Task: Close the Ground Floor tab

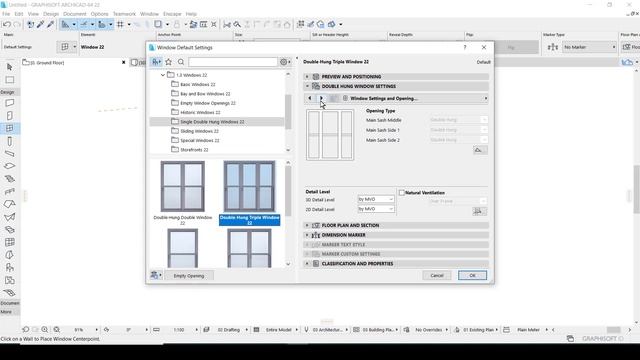Action: pos(124,62)
